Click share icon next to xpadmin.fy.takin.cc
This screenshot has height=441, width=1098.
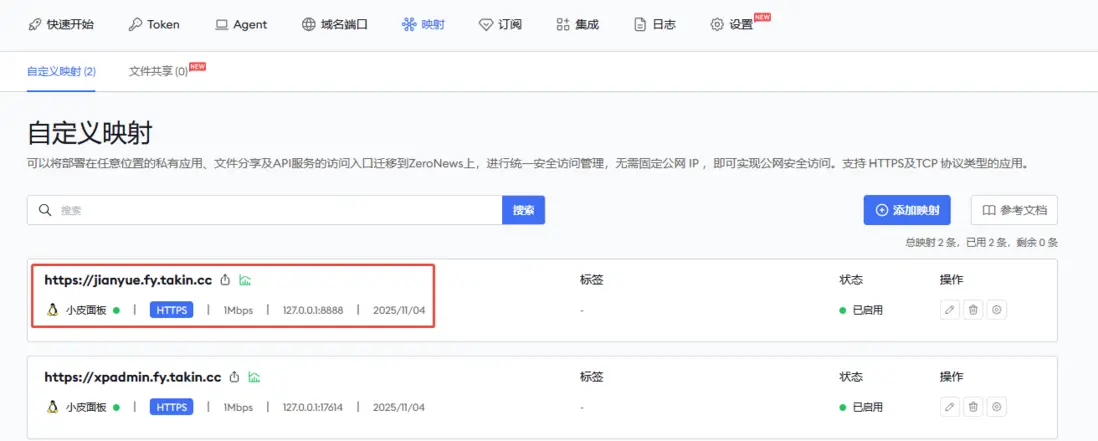[x=235, y=377]
